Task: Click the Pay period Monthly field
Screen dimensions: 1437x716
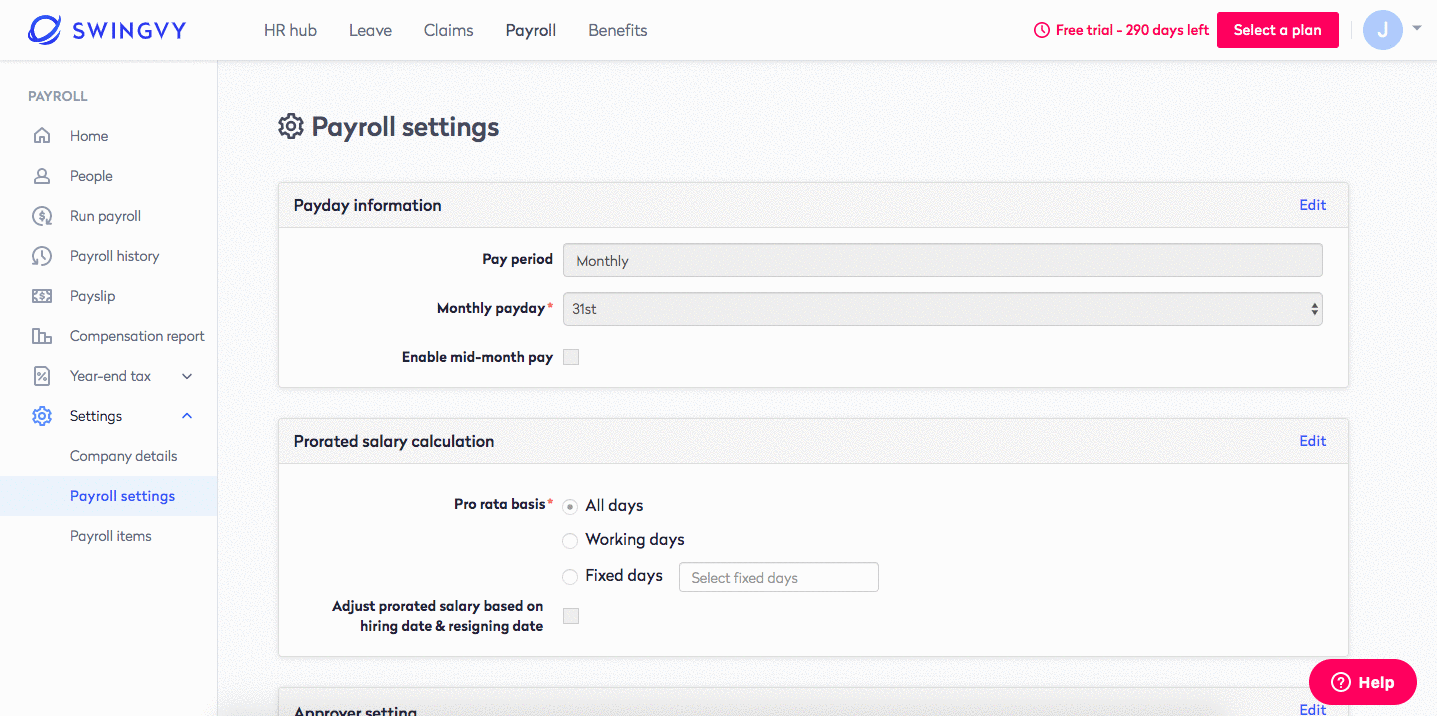Action: 943,260
